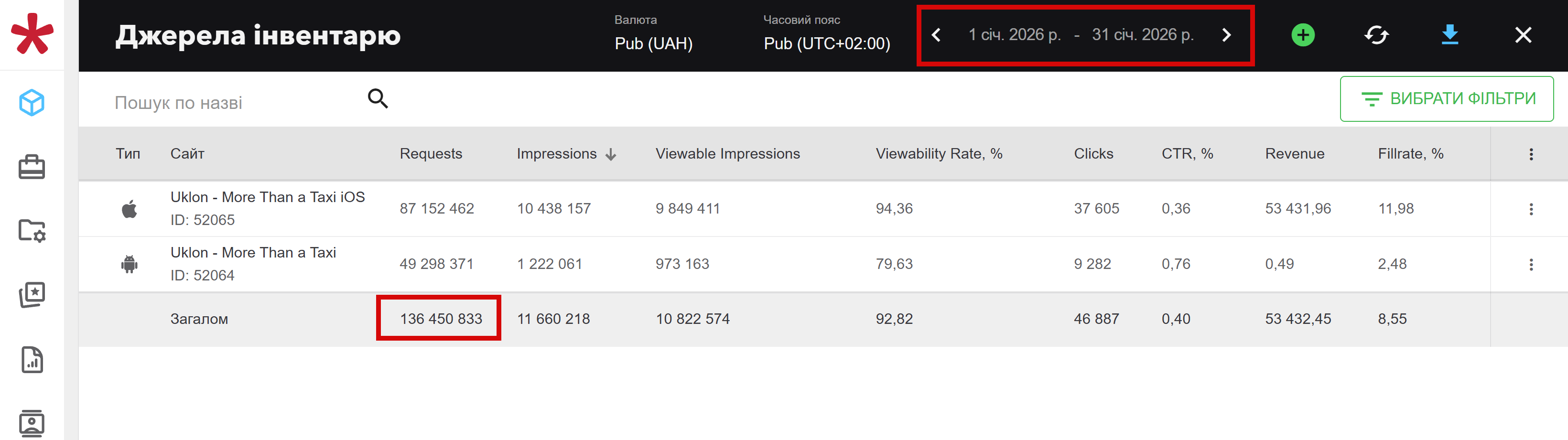Open the time zone Pub (UTC+02:00) selector
The width and height of the screenshot is (1568, 440).
(827, 44)
